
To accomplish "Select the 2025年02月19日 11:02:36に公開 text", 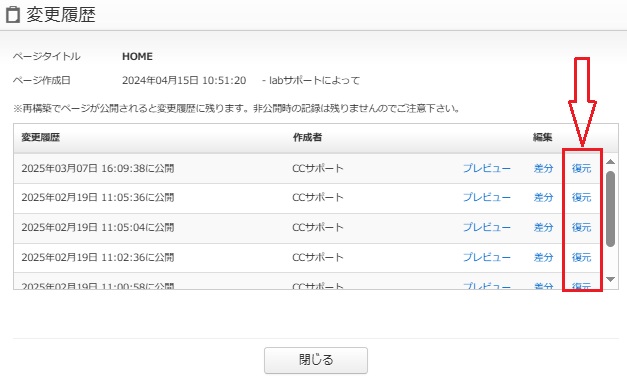I will click(x=98, y=257).
